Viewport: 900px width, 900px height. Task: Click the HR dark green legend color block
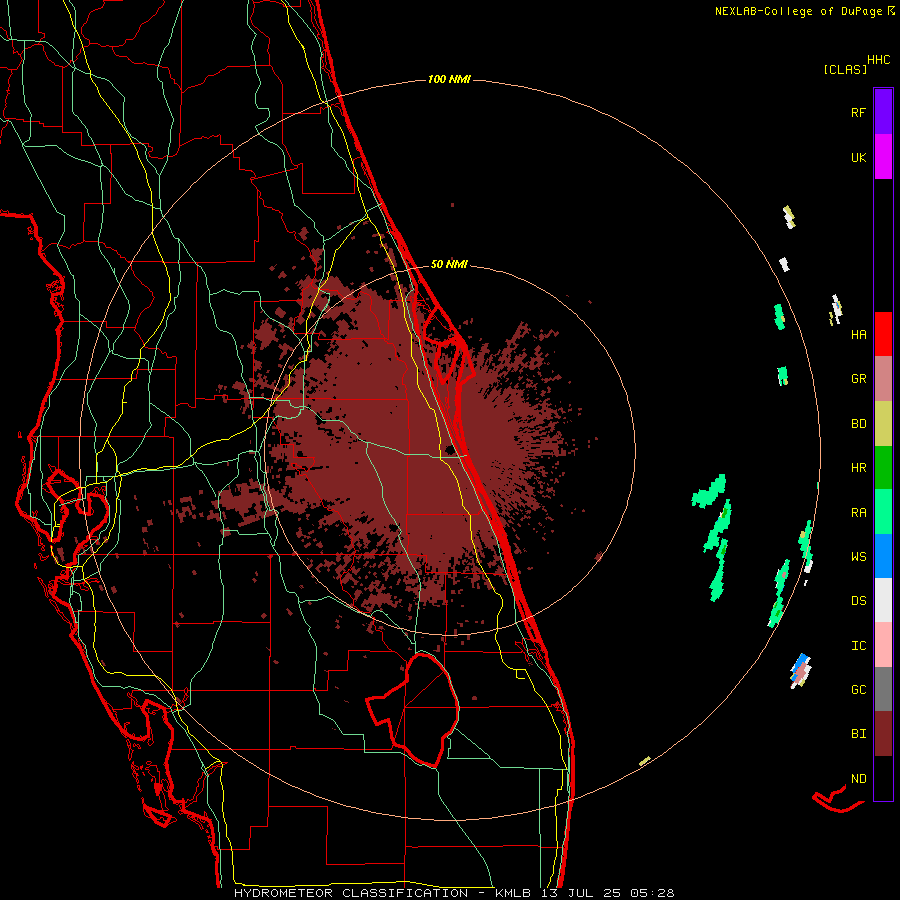pyautogui.click(x=883, y=468)
